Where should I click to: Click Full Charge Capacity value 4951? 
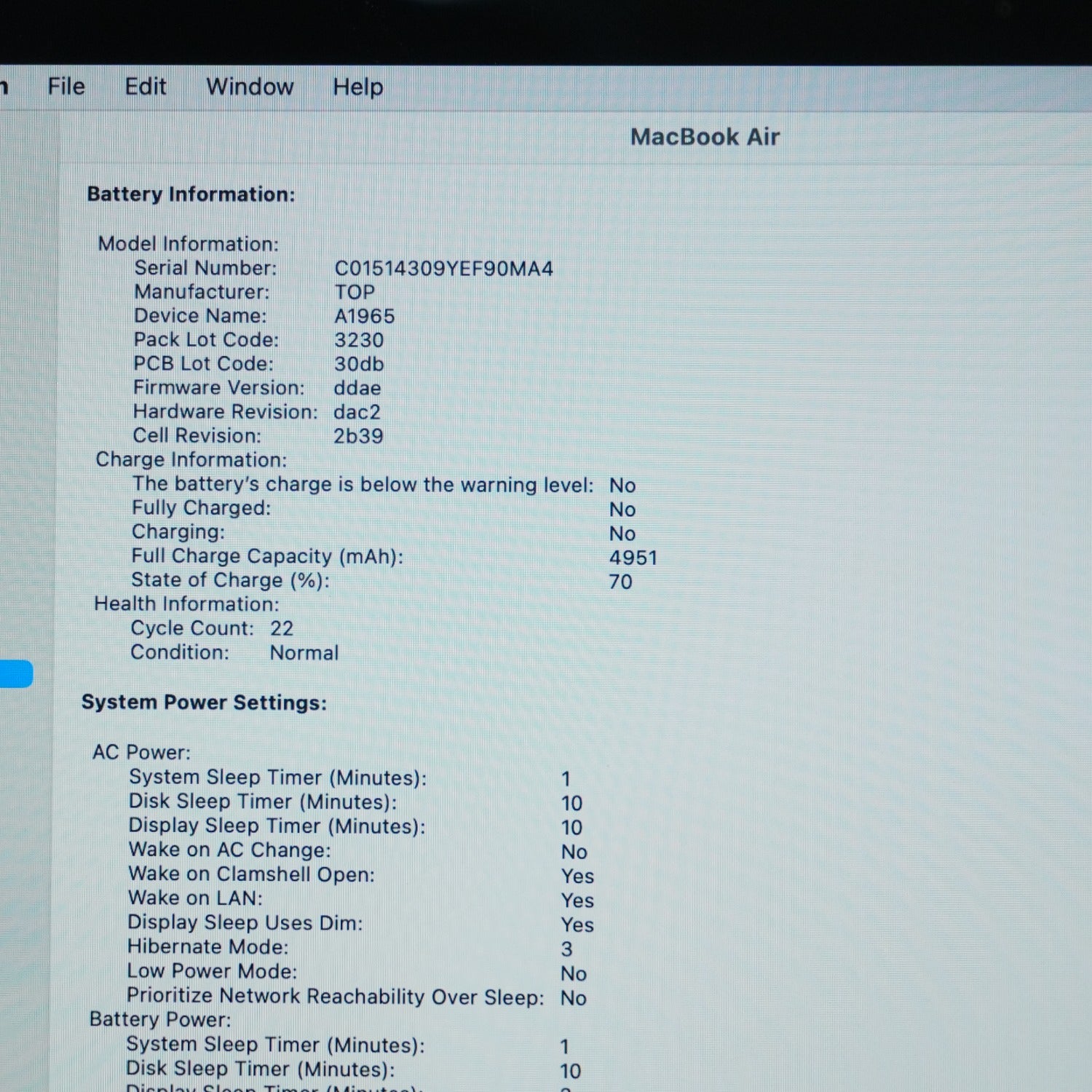633,558
